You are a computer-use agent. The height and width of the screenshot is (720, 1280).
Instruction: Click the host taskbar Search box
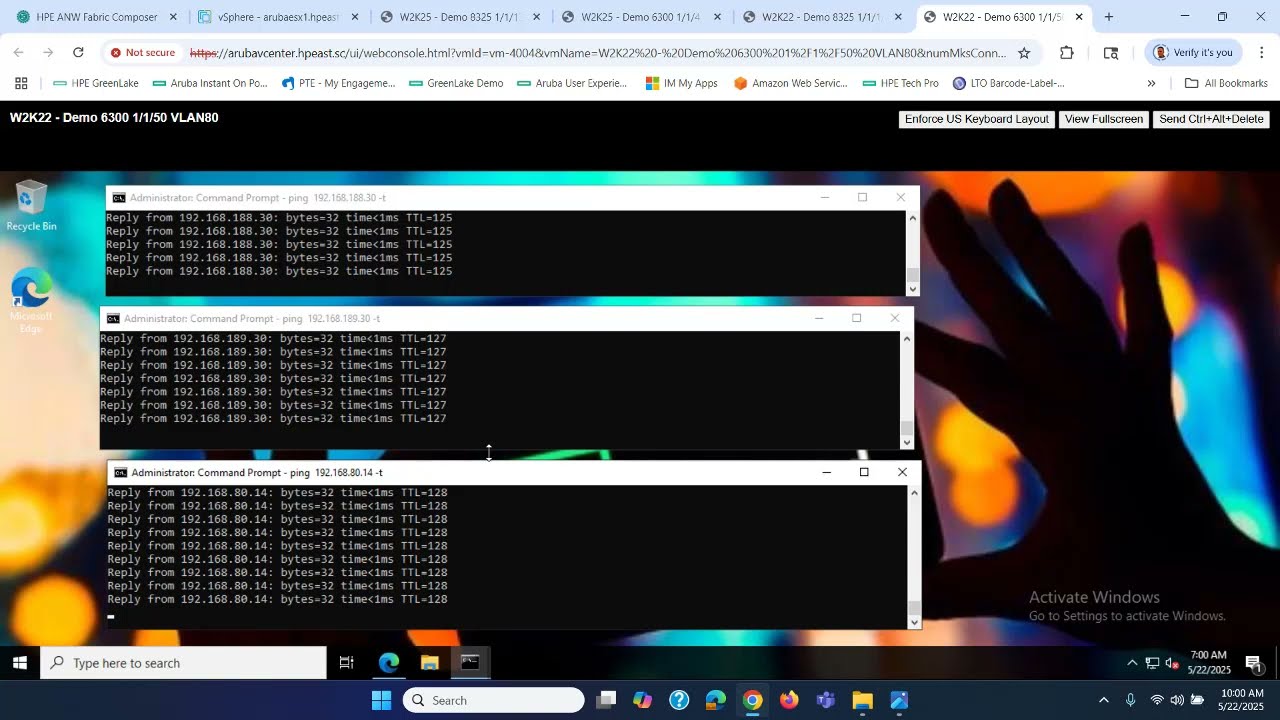coord(494,700)
